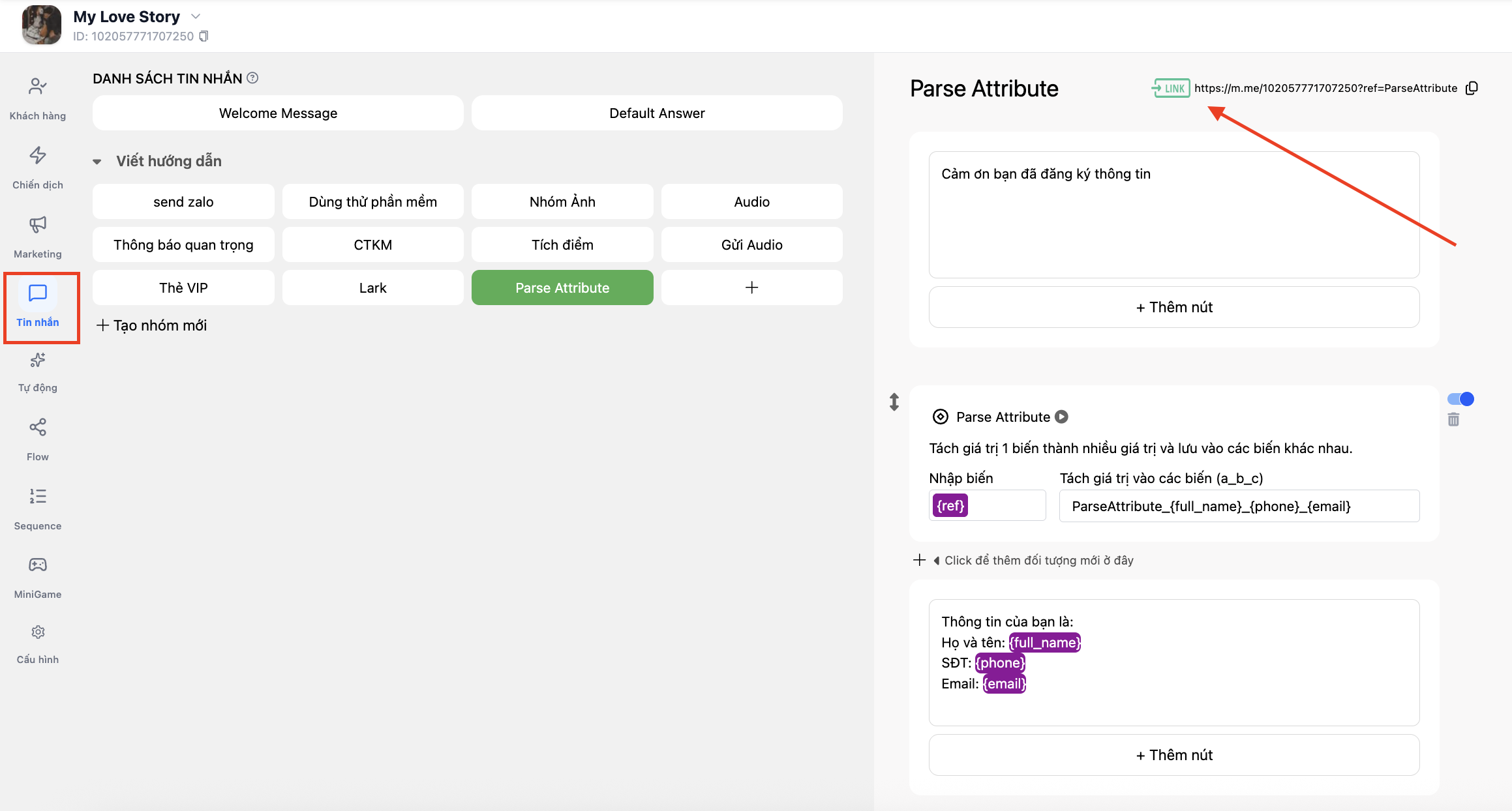Select the Lark message

[x=373, y=288]
